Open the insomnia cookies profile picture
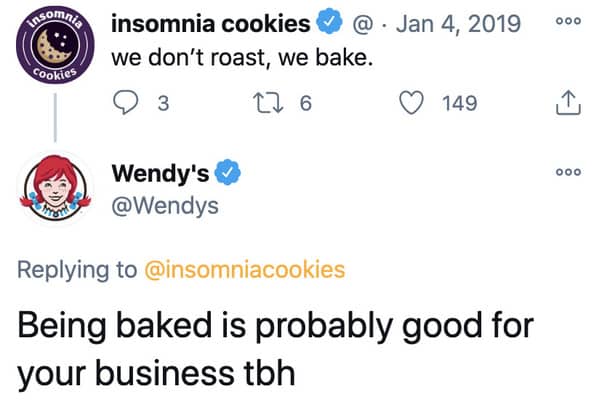This screenshot has height=410, width=599. 55,45
